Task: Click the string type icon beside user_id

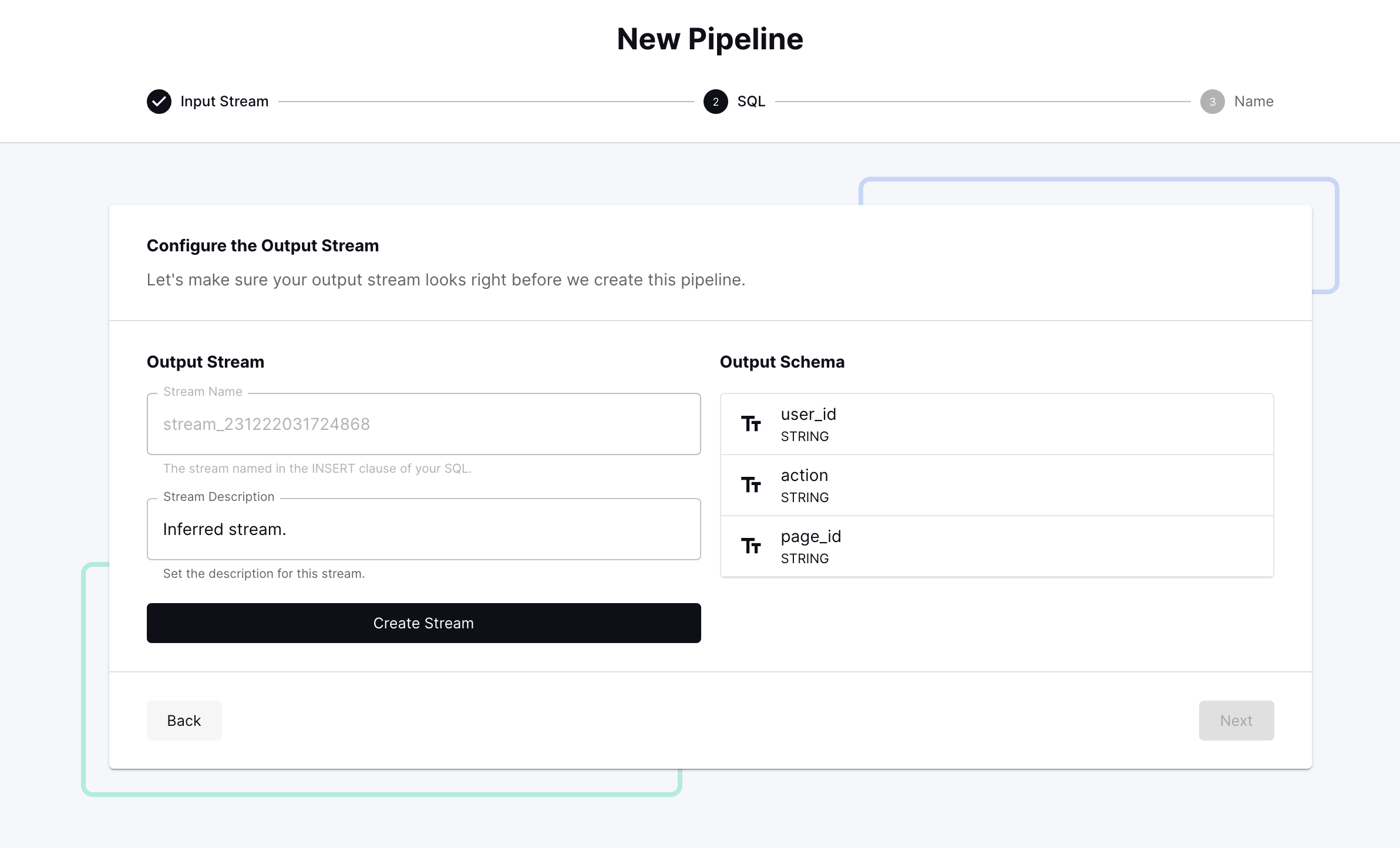Action: 751,424
